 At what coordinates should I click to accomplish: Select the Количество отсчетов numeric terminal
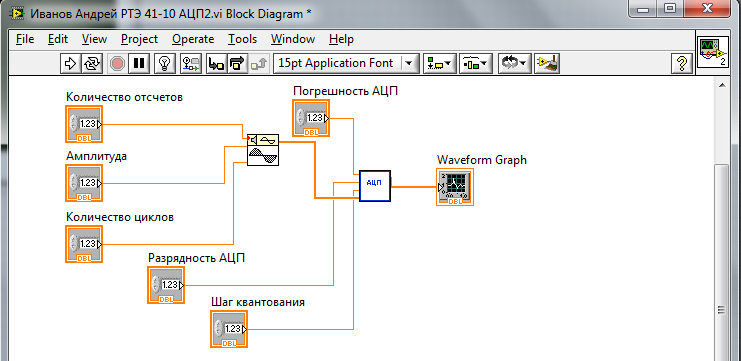84,124
